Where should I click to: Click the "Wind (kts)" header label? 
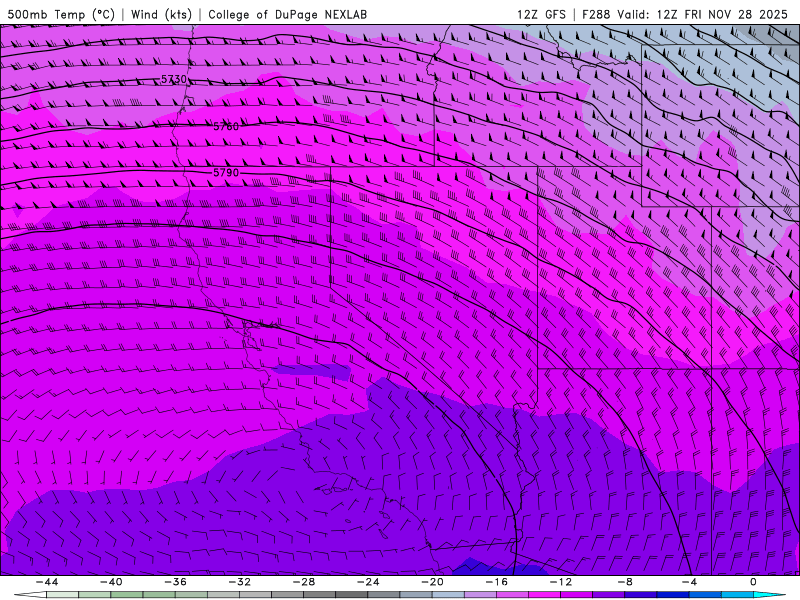tap(161, 14)
